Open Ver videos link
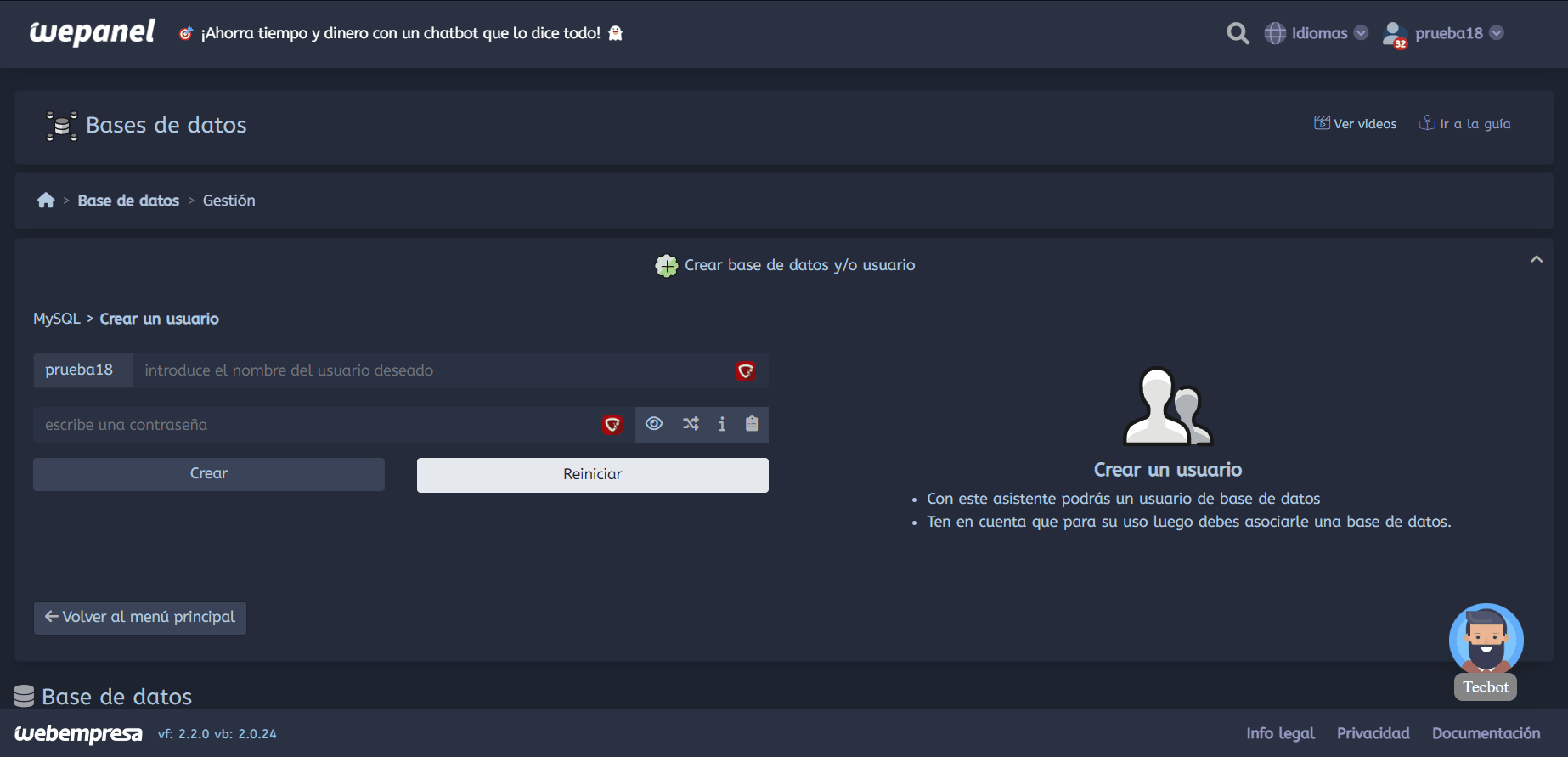The image size is (1568, 757). click(1356, 124)
